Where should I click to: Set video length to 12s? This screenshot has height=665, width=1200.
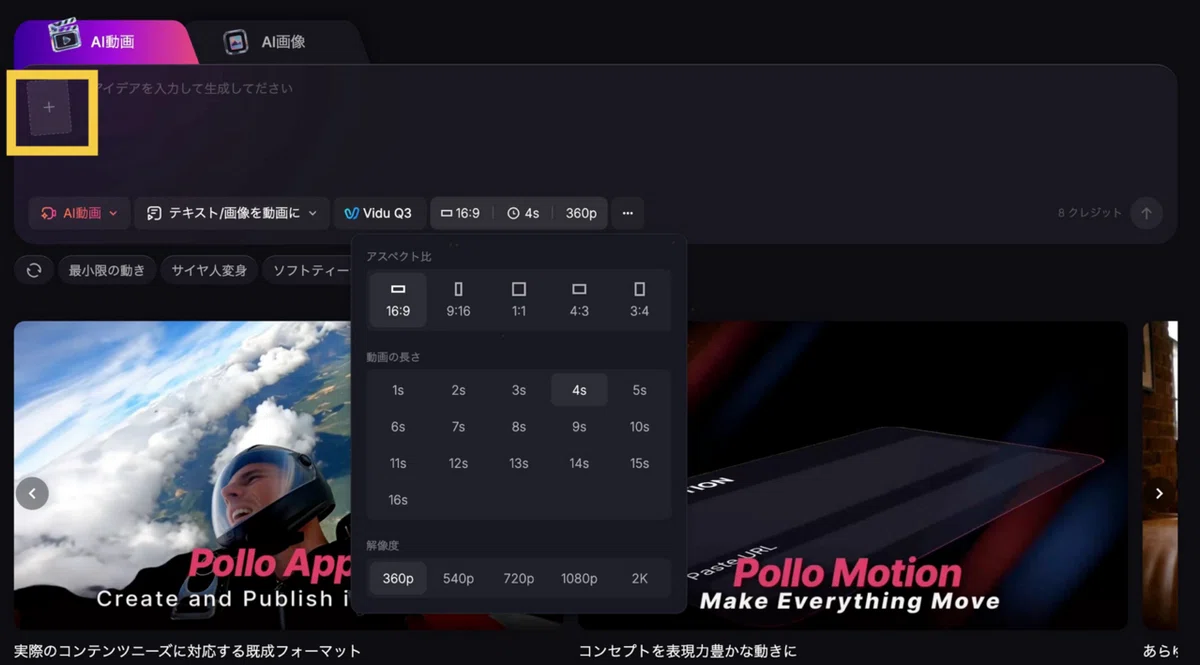tap(458, 463)
